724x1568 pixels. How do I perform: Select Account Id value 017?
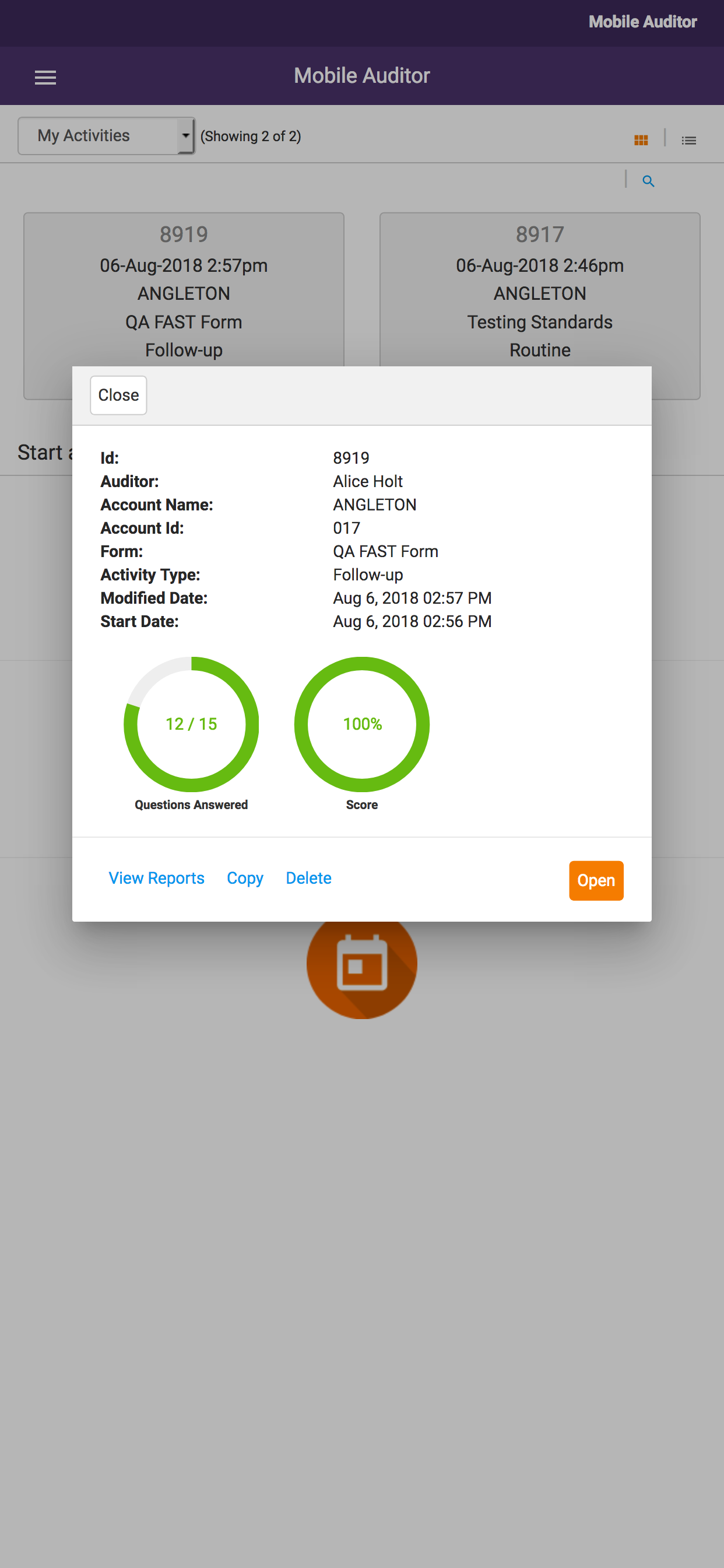click(x=346, y=528)
